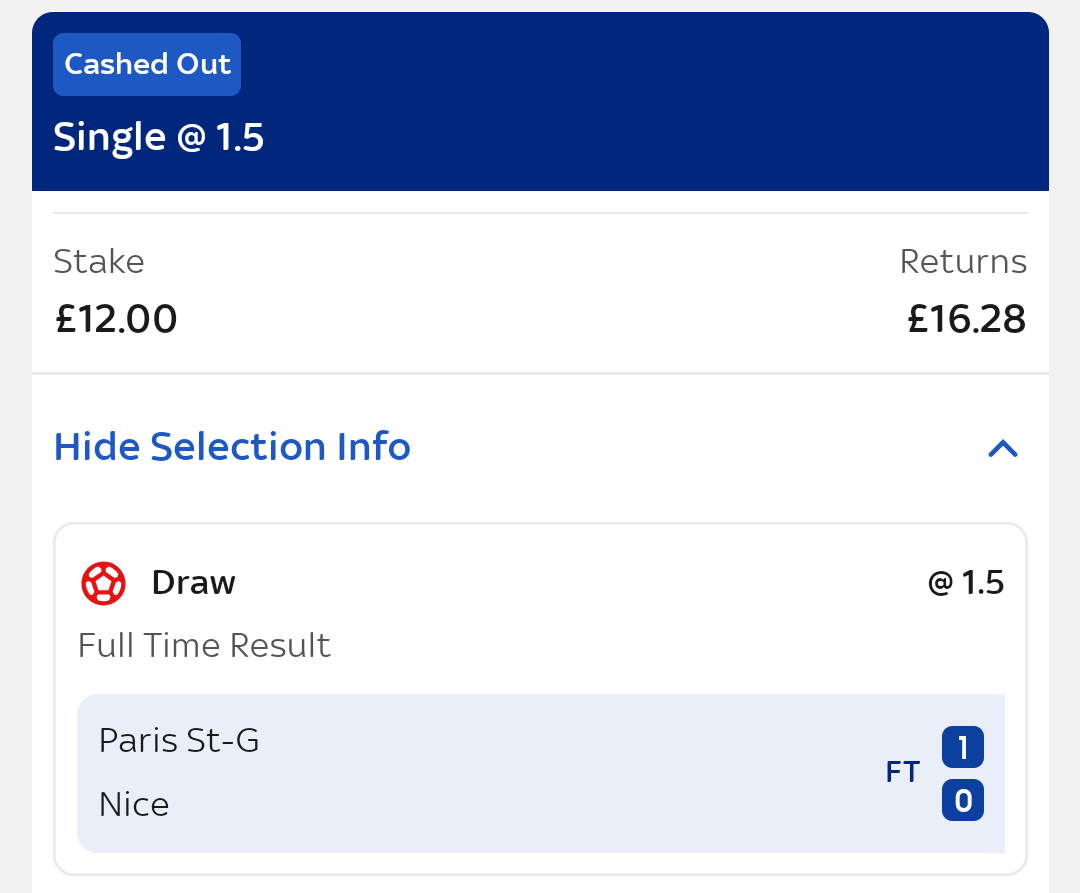Open the Paris St-G team name
Screen dimensions: 1080x893
tap(179, 740)
